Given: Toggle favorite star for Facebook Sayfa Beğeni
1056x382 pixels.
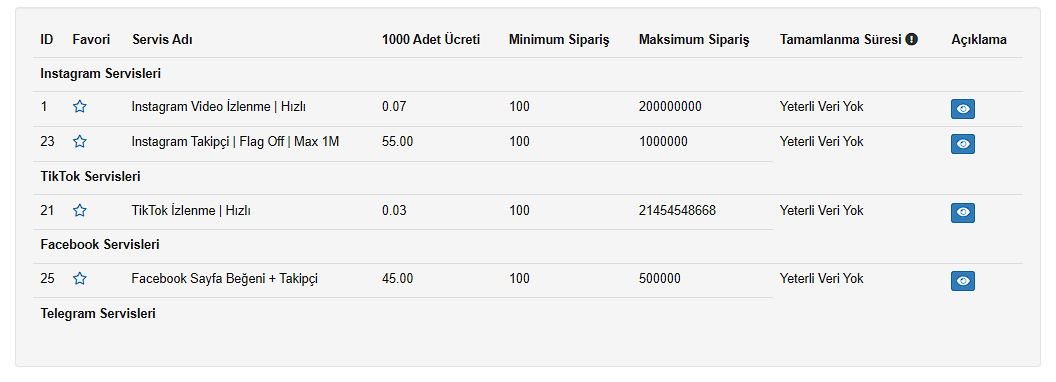Looking at the screenshot, I should pyautogui.click(x=79, y=279).
